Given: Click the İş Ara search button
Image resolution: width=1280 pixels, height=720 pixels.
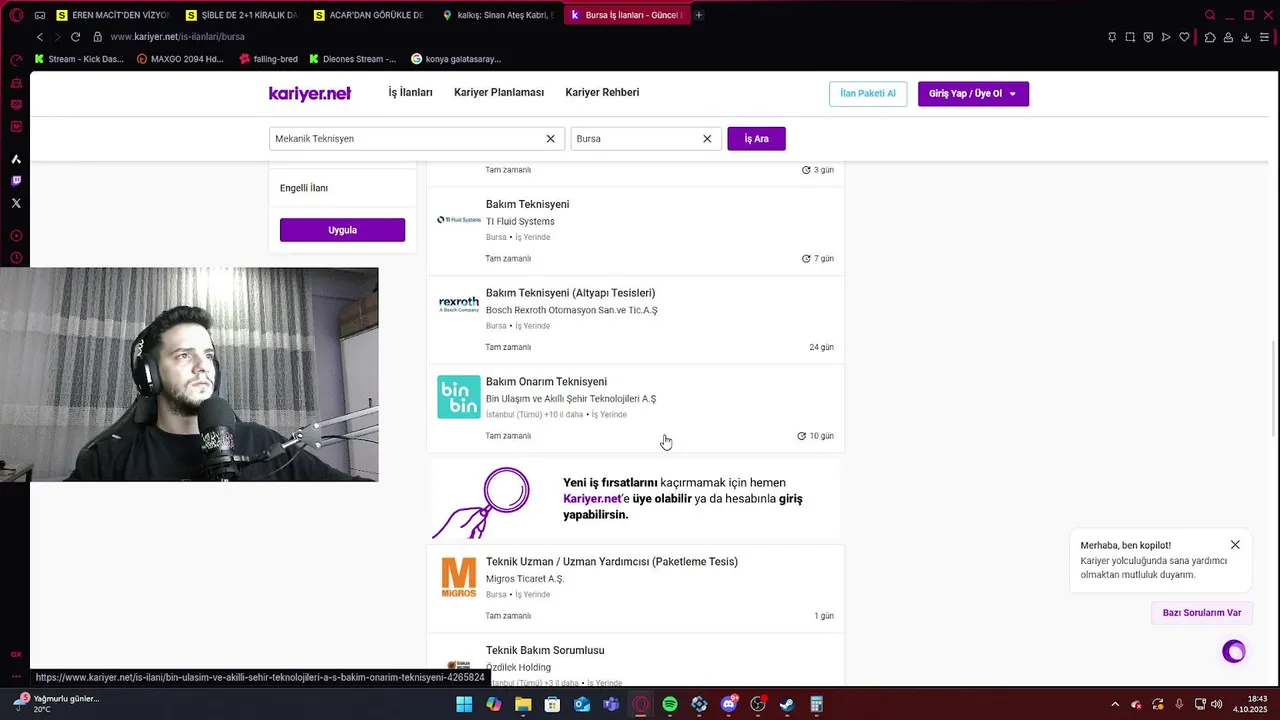Looking at the screenshot, I should [756, 139].
